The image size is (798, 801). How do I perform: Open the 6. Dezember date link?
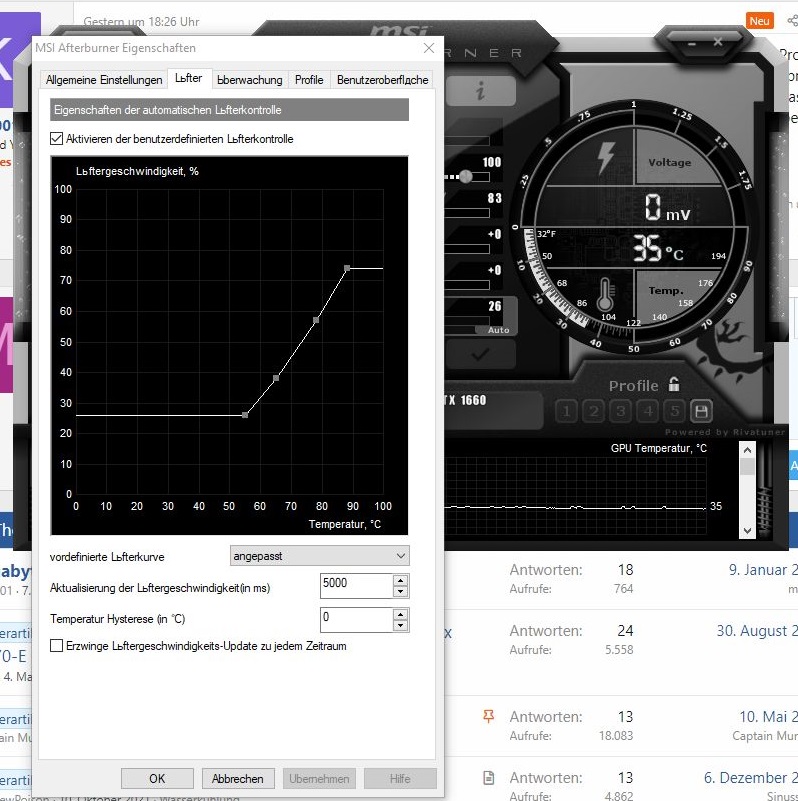coord(750,778)
